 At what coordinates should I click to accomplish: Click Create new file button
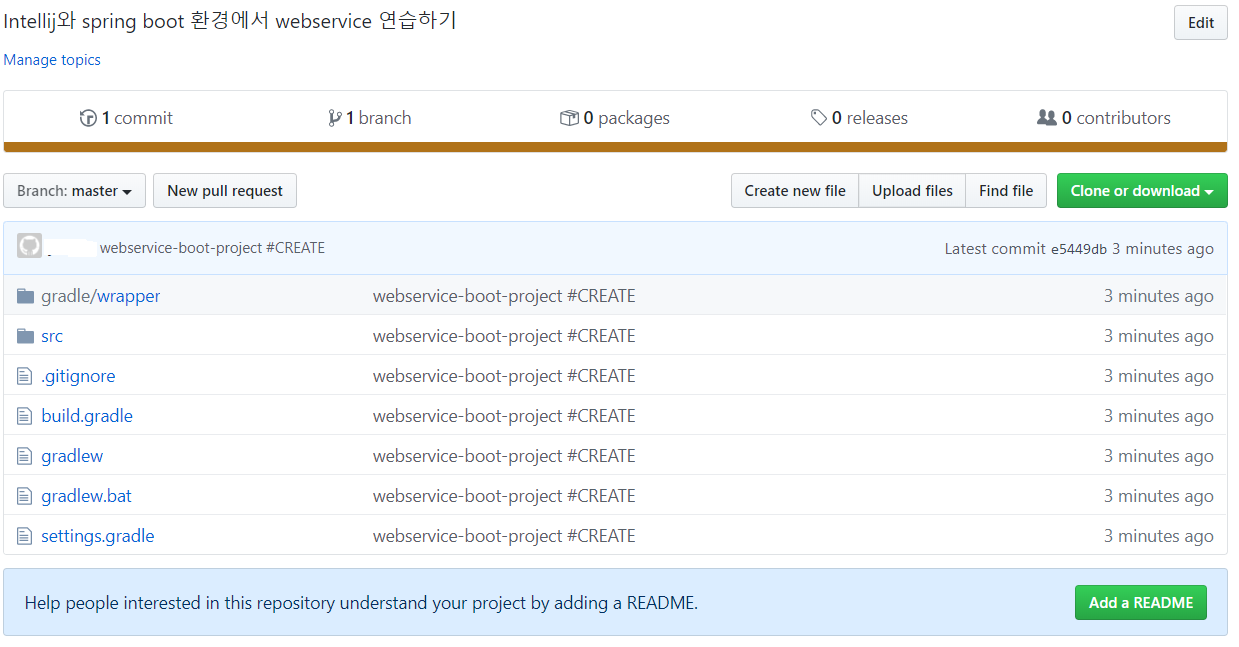(795, 191)
